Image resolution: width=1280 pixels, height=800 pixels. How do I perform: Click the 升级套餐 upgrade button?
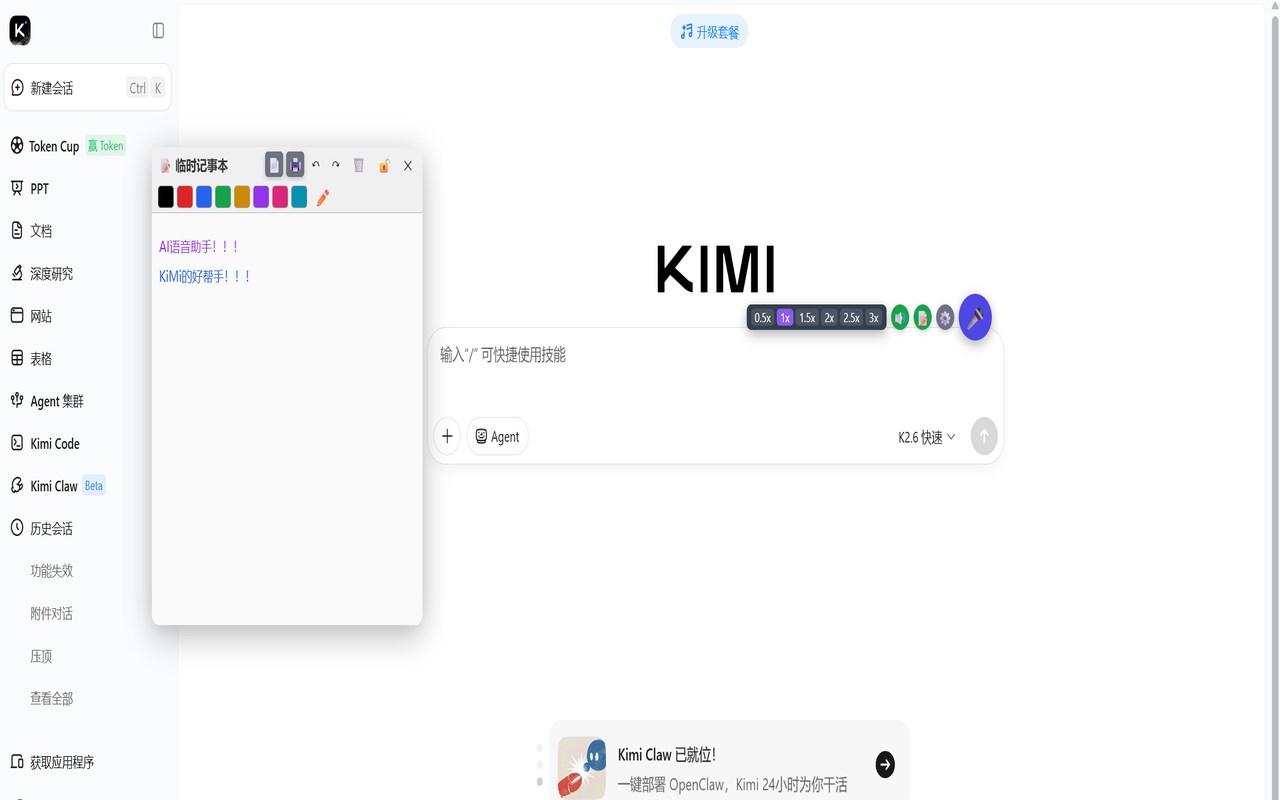click(709, 32)
